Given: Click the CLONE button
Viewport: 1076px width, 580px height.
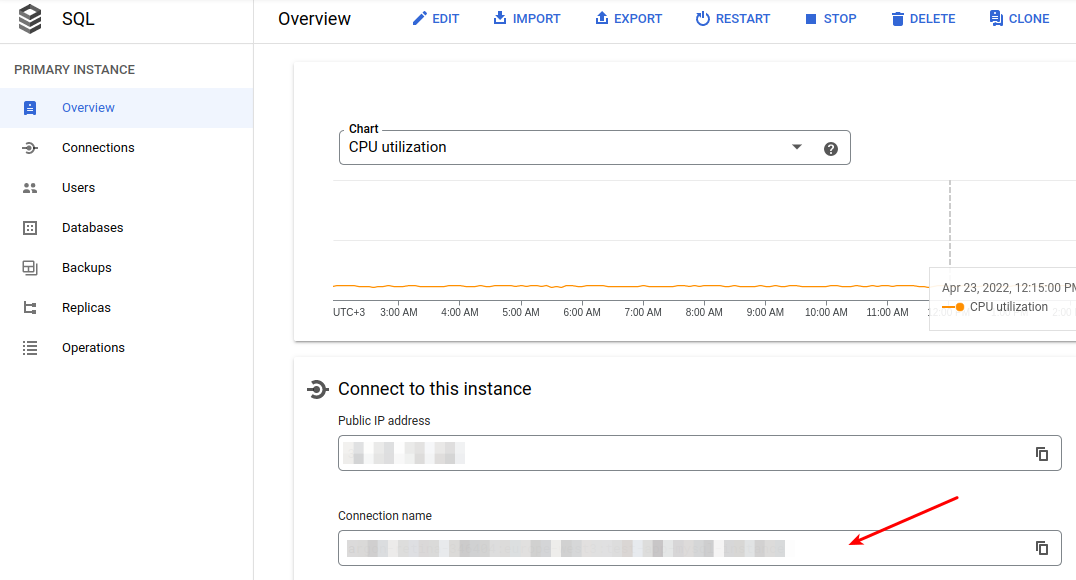Looking at the screenshot, I should pyautogui.click(x=1019, y=18).
